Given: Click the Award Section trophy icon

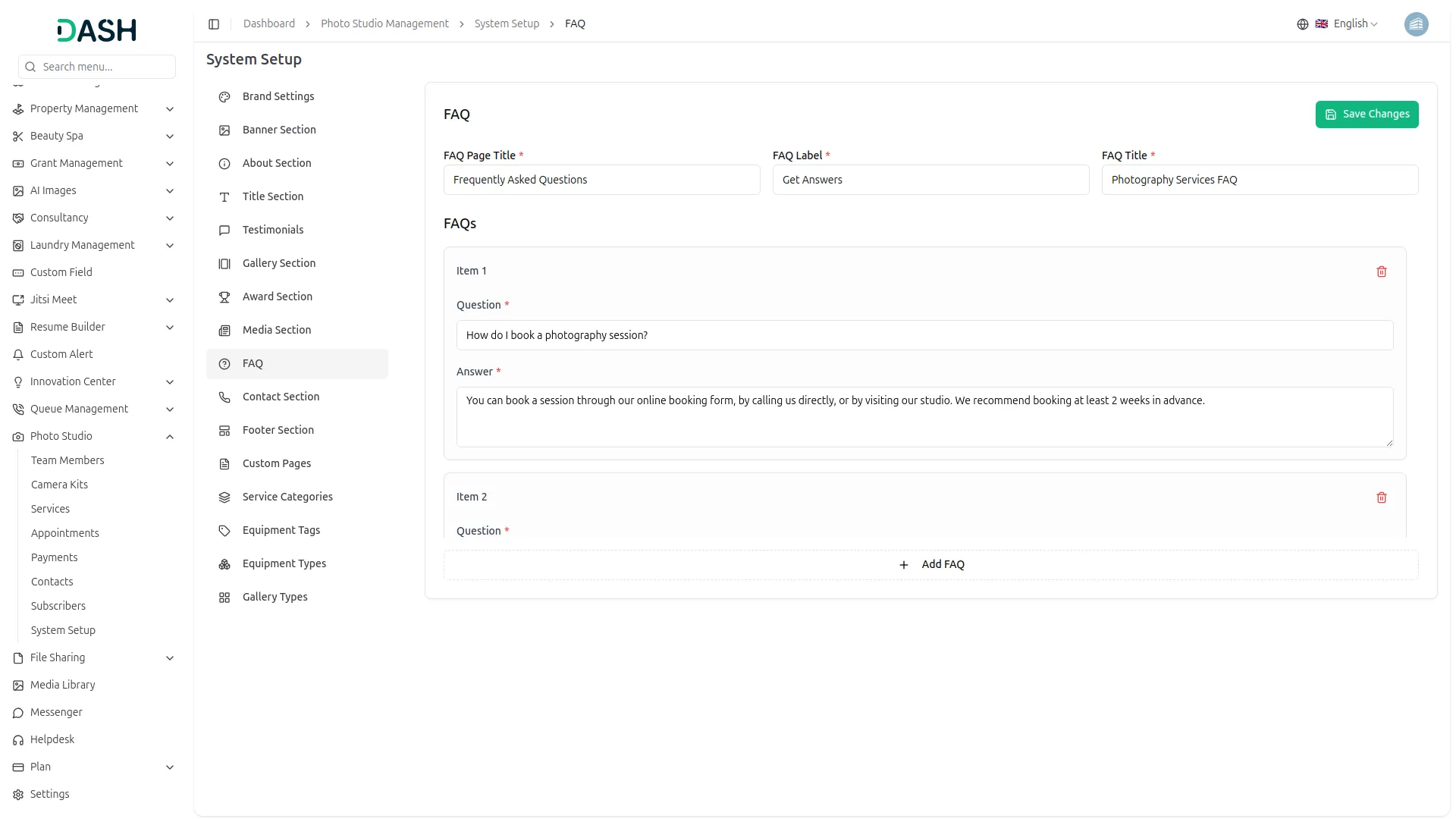Looking at the screenshot, I should coord(224,297).
